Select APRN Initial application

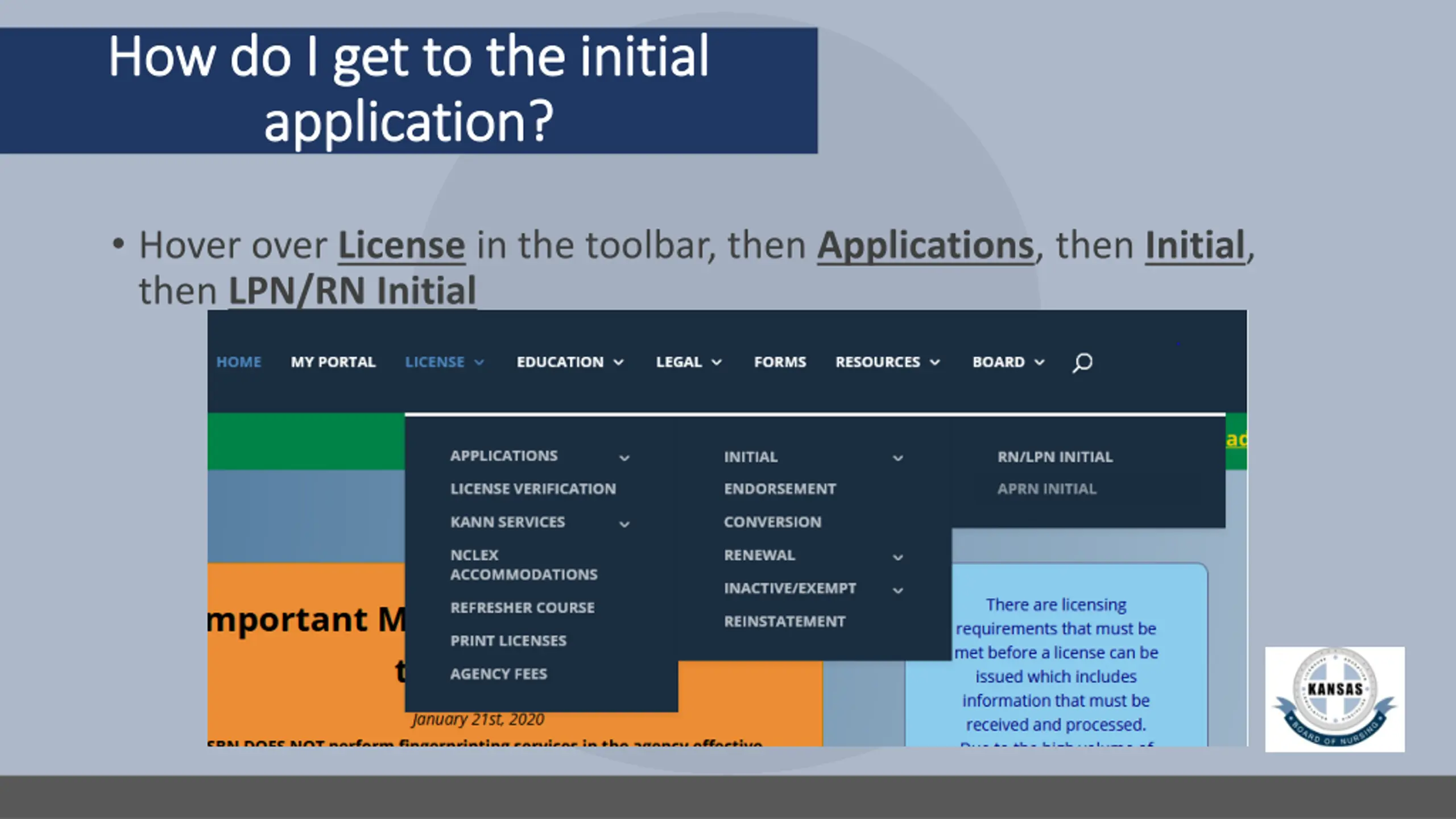(x=1046, y=489)
